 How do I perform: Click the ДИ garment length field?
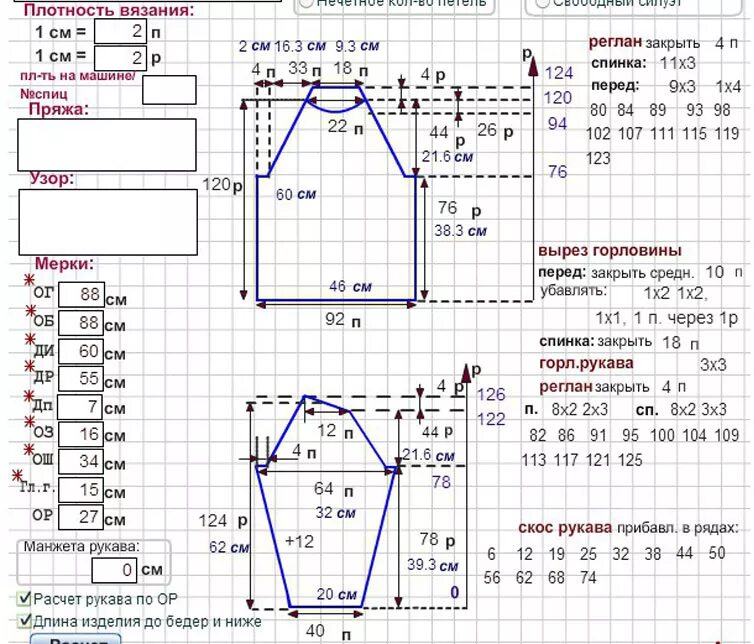coord(81,351)
